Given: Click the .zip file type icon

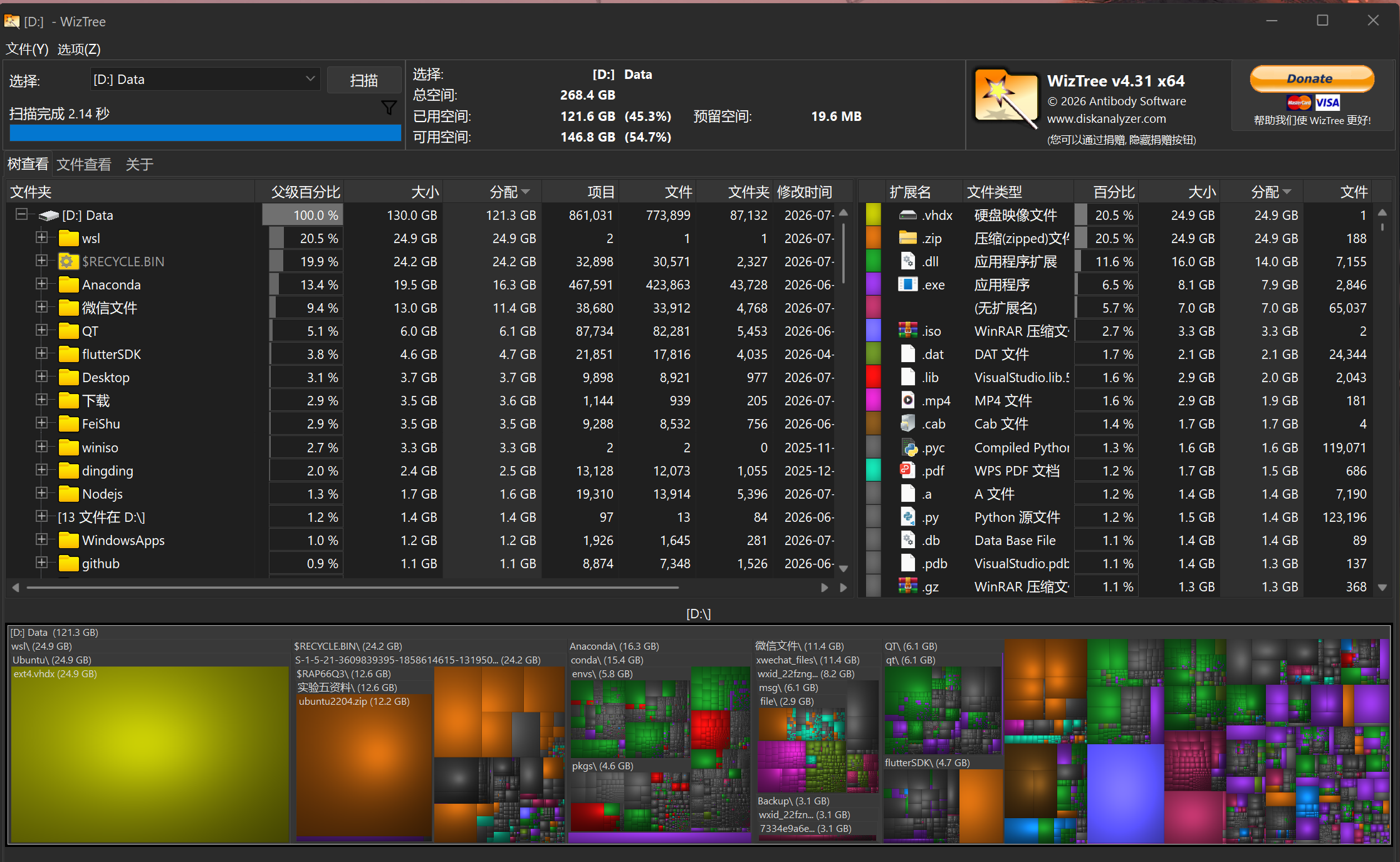Looking at the screenshot, I should click(907, 238).
